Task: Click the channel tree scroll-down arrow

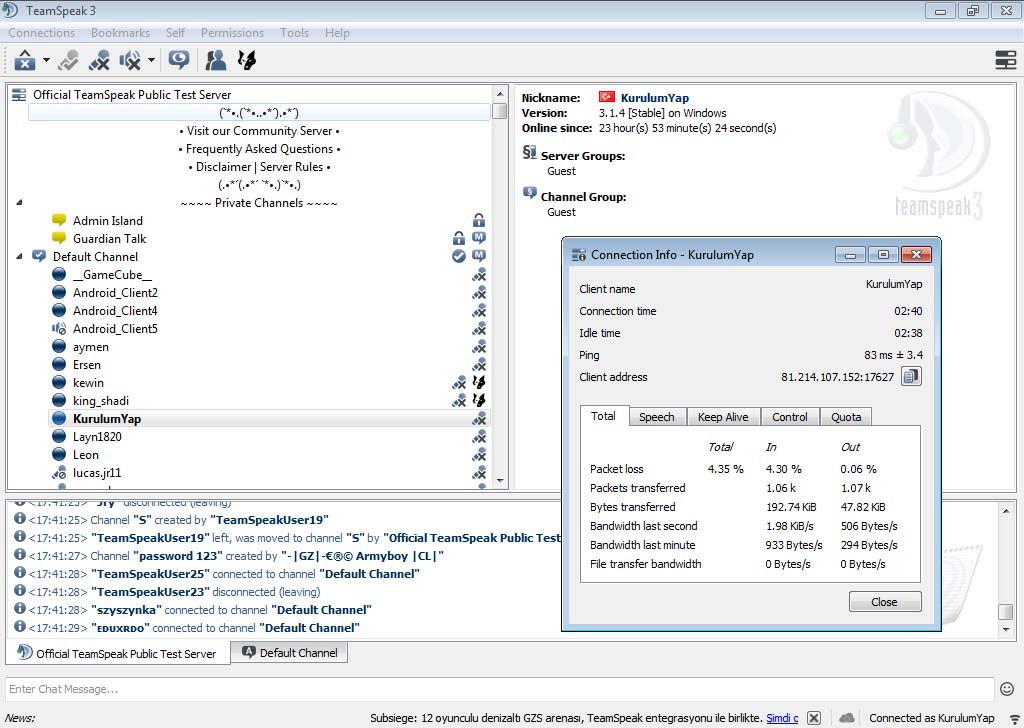Action: coord(500,481)
